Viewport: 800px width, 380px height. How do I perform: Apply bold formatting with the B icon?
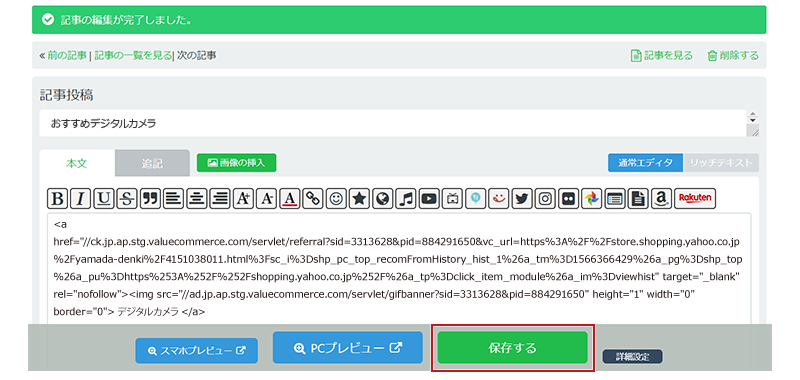click(58, 199)
